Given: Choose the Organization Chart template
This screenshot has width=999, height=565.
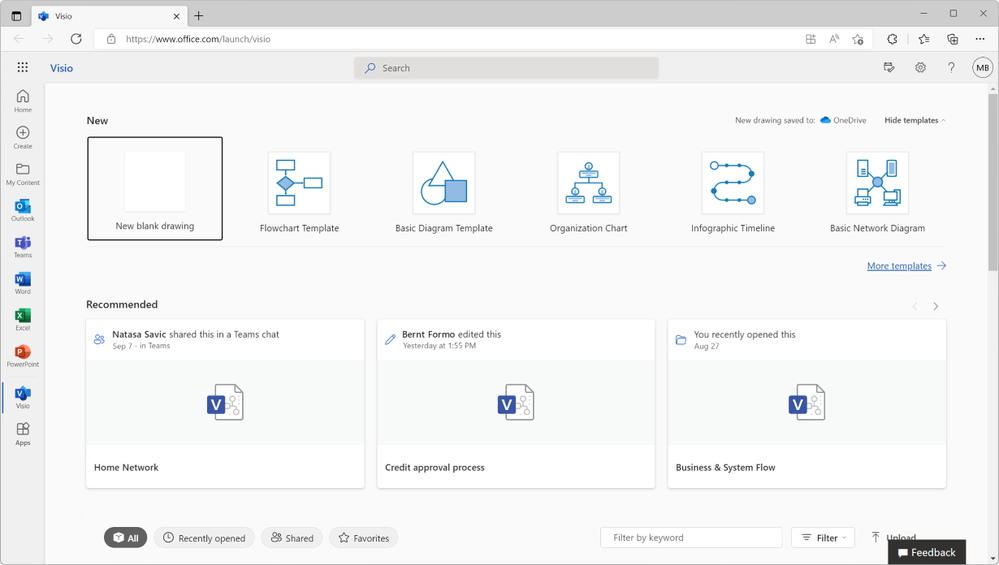Looking at the screenshot, I should (x=589, y=192).
